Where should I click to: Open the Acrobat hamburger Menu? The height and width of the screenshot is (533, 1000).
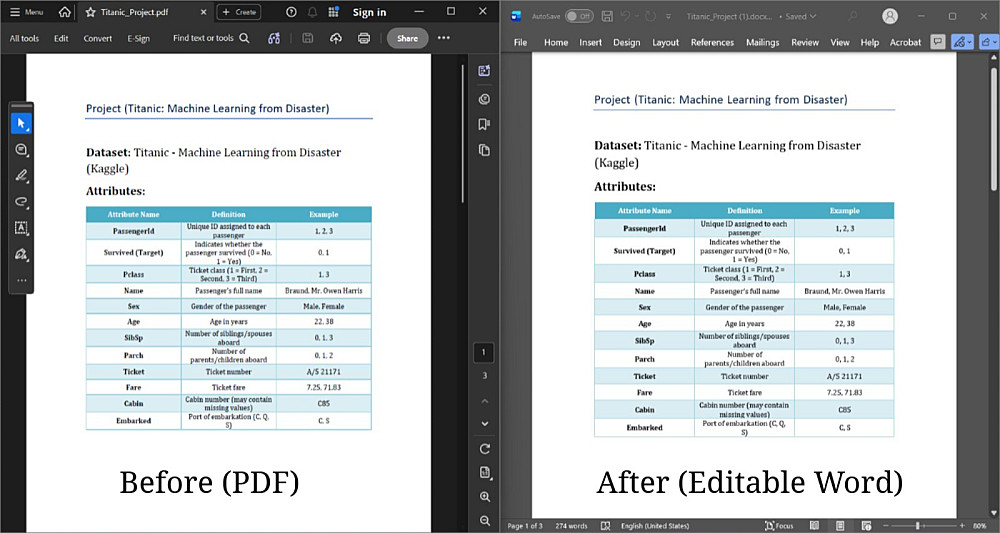26,12
